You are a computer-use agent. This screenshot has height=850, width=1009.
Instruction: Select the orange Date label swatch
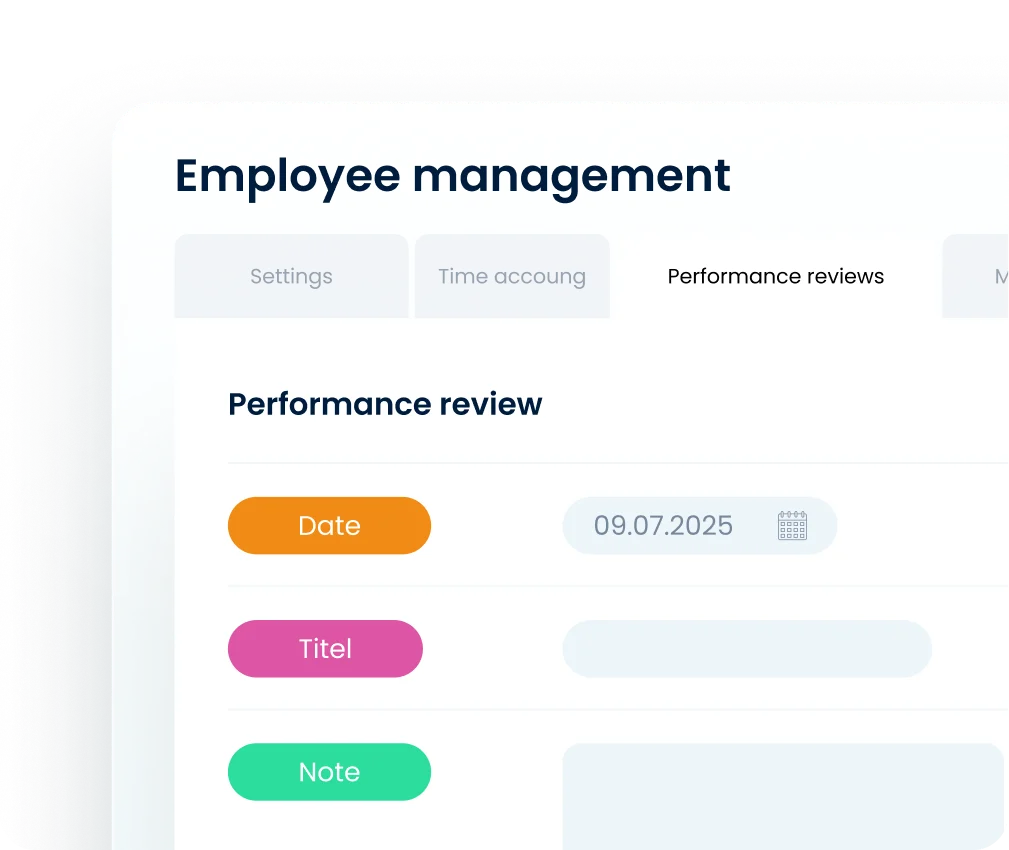[x=329, y=525]
